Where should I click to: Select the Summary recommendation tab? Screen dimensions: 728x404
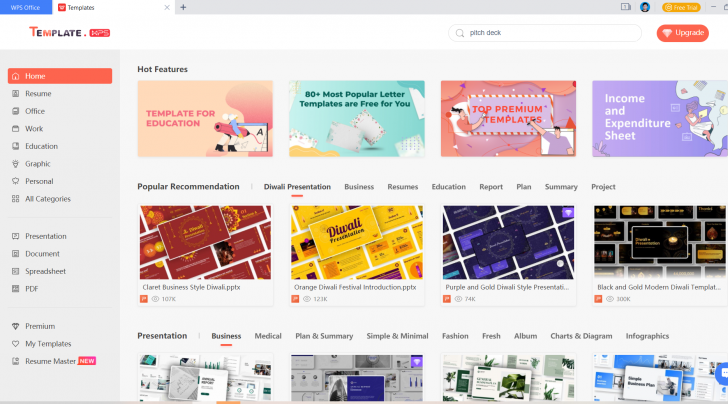(561, 187)
